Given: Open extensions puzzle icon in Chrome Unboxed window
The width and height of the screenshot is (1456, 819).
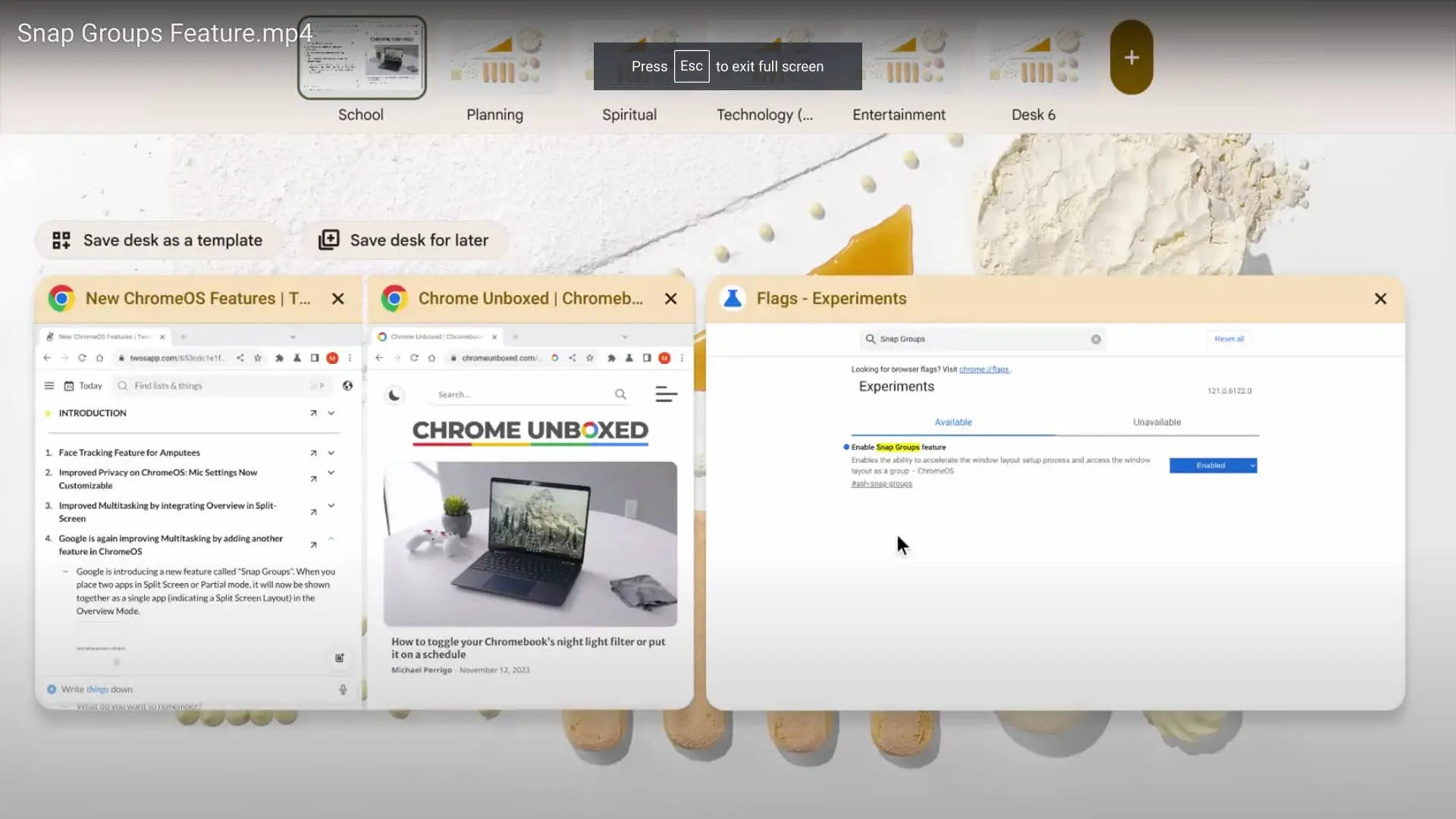Looking at the screenshot, I should click(x=611, y=358).
